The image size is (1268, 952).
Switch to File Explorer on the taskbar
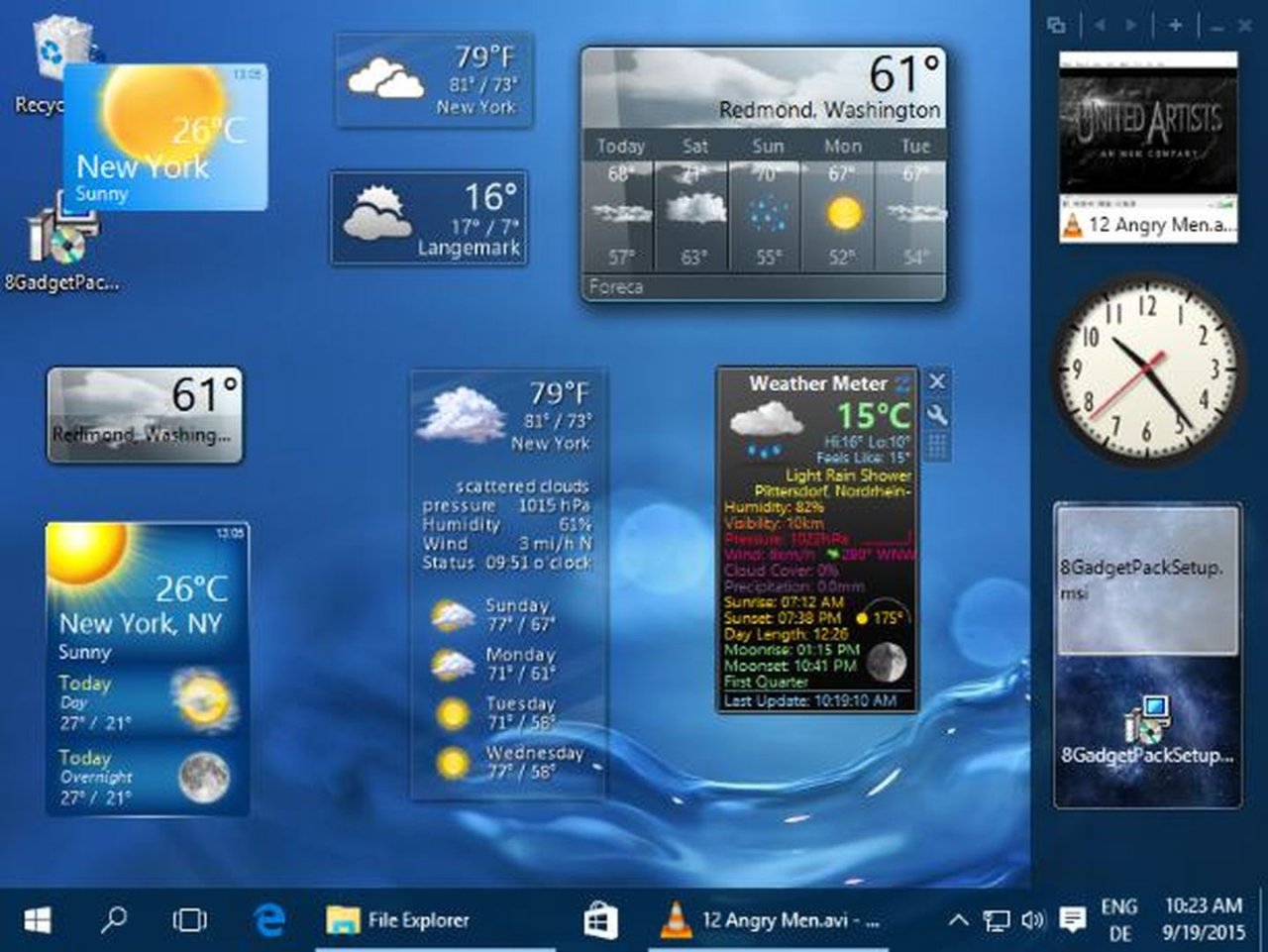click(398, 920)
